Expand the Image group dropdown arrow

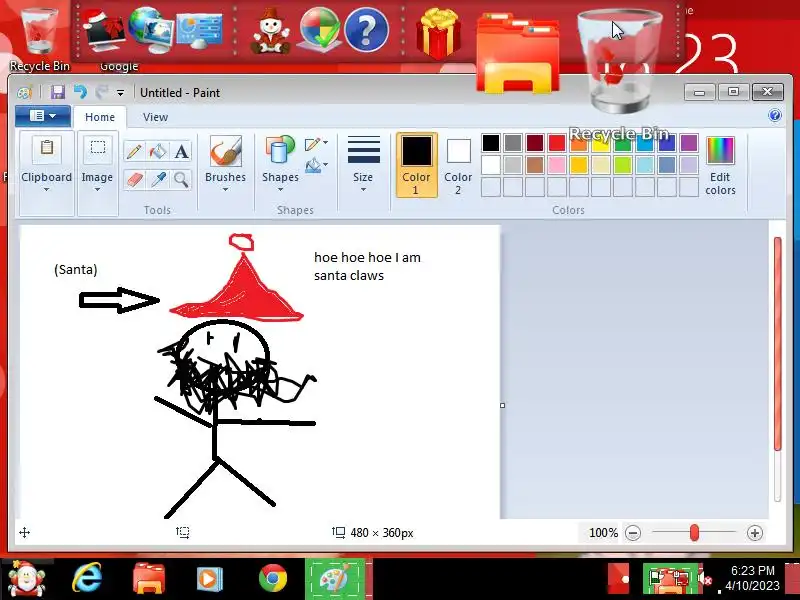pos(97,190)
